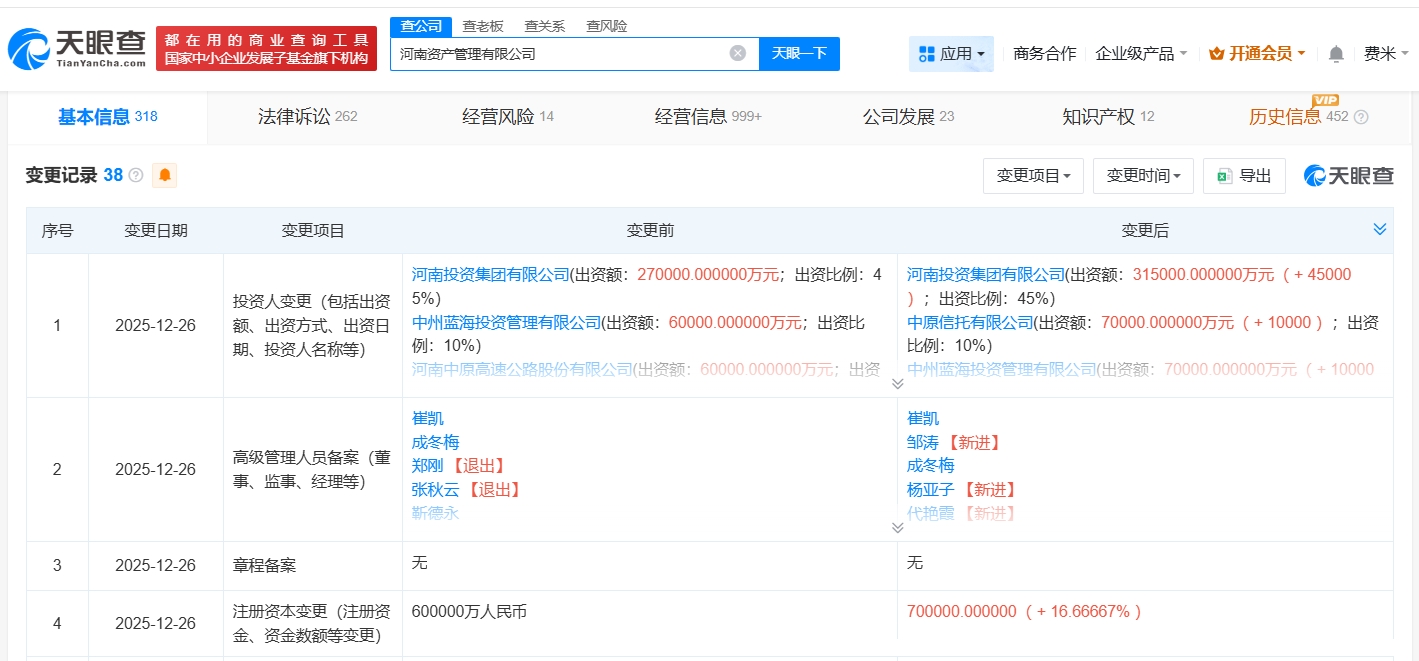
Task: Click the orange change-record alert bell
Action: coord(164,176)
